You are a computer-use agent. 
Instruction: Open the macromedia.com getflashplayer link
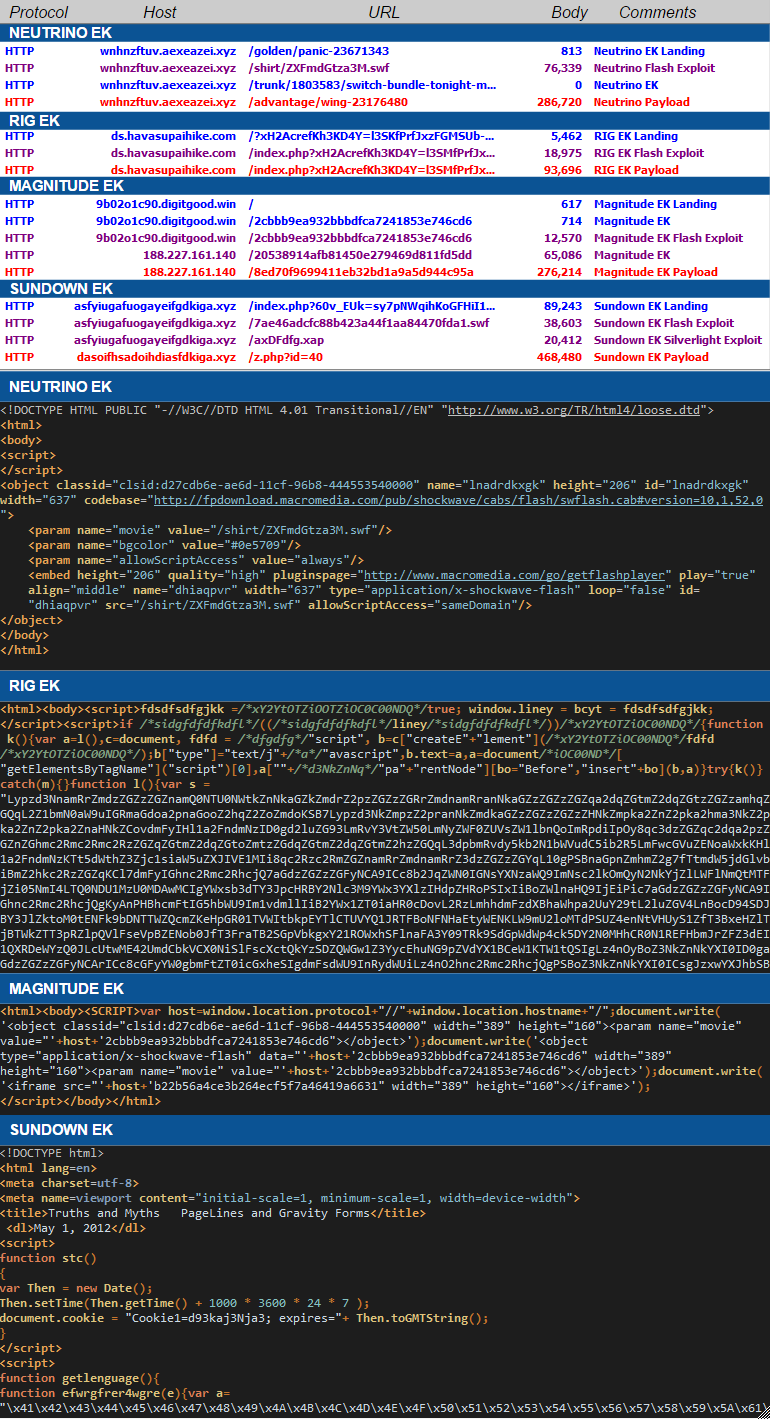[x=514, y=576]
